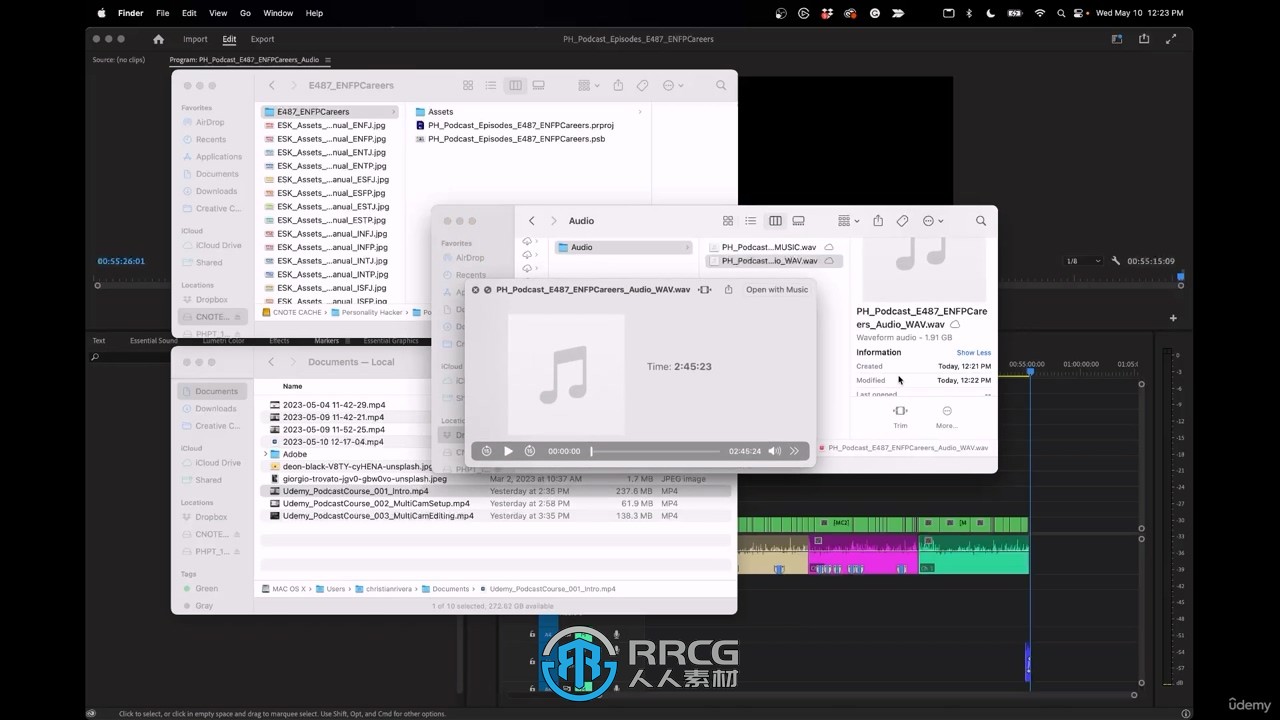1280x720 pixels.
Task: Open the Window menu in menu bar
Action: (x=278, y=13)
